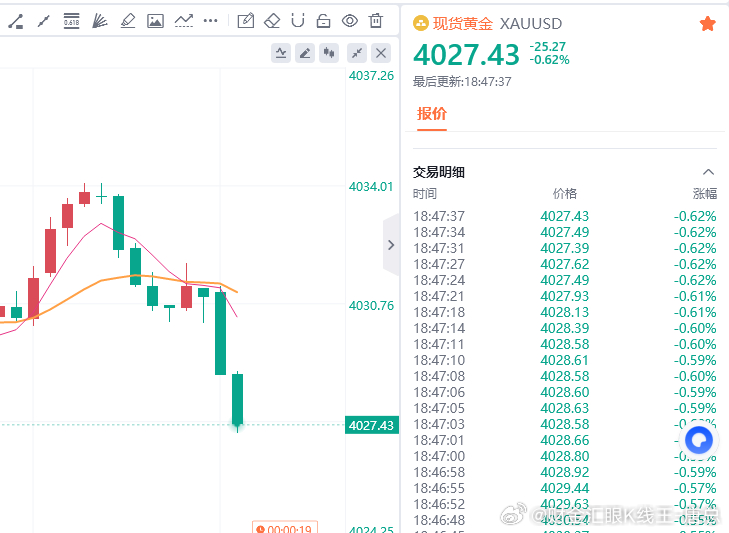Change the candlestick chart type

tap(329, 53)
